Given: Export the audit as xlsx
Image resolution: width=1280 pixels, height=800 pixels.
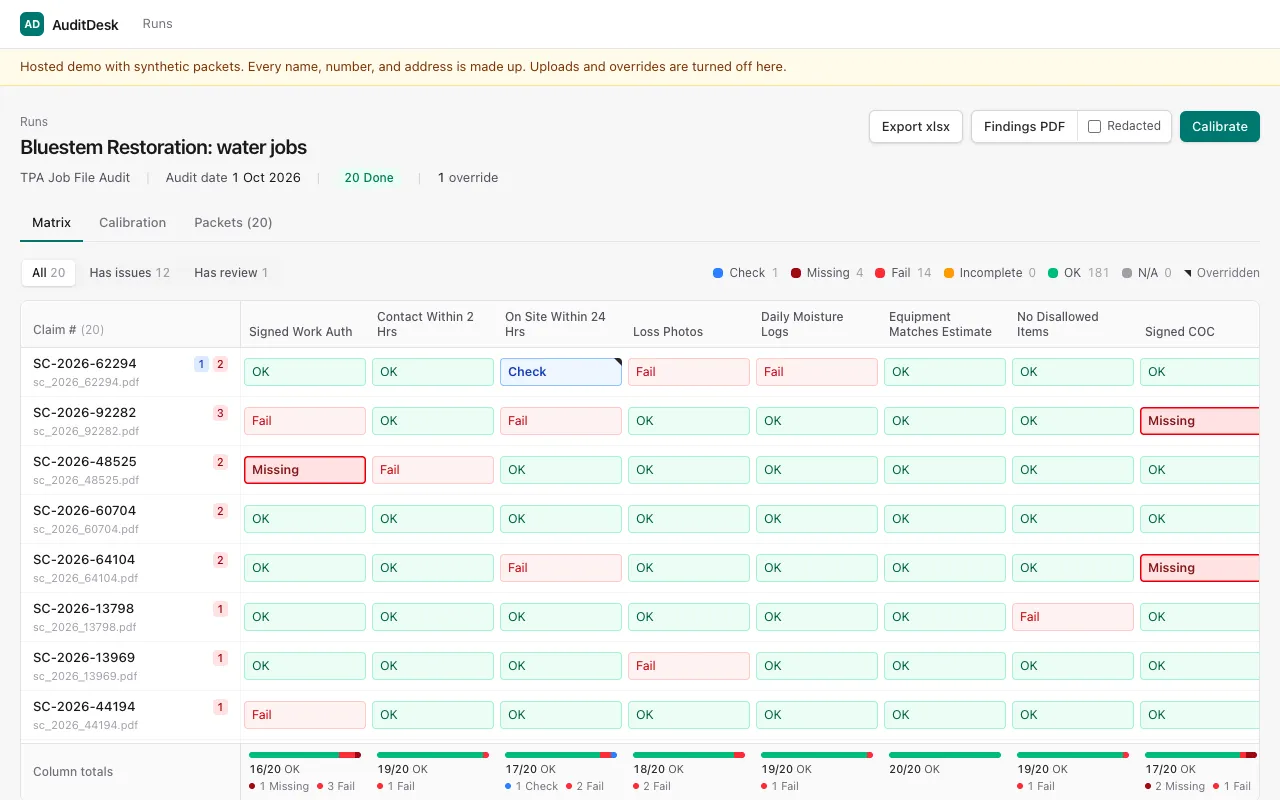Looking at the screenshot, I should click(916, 127).
